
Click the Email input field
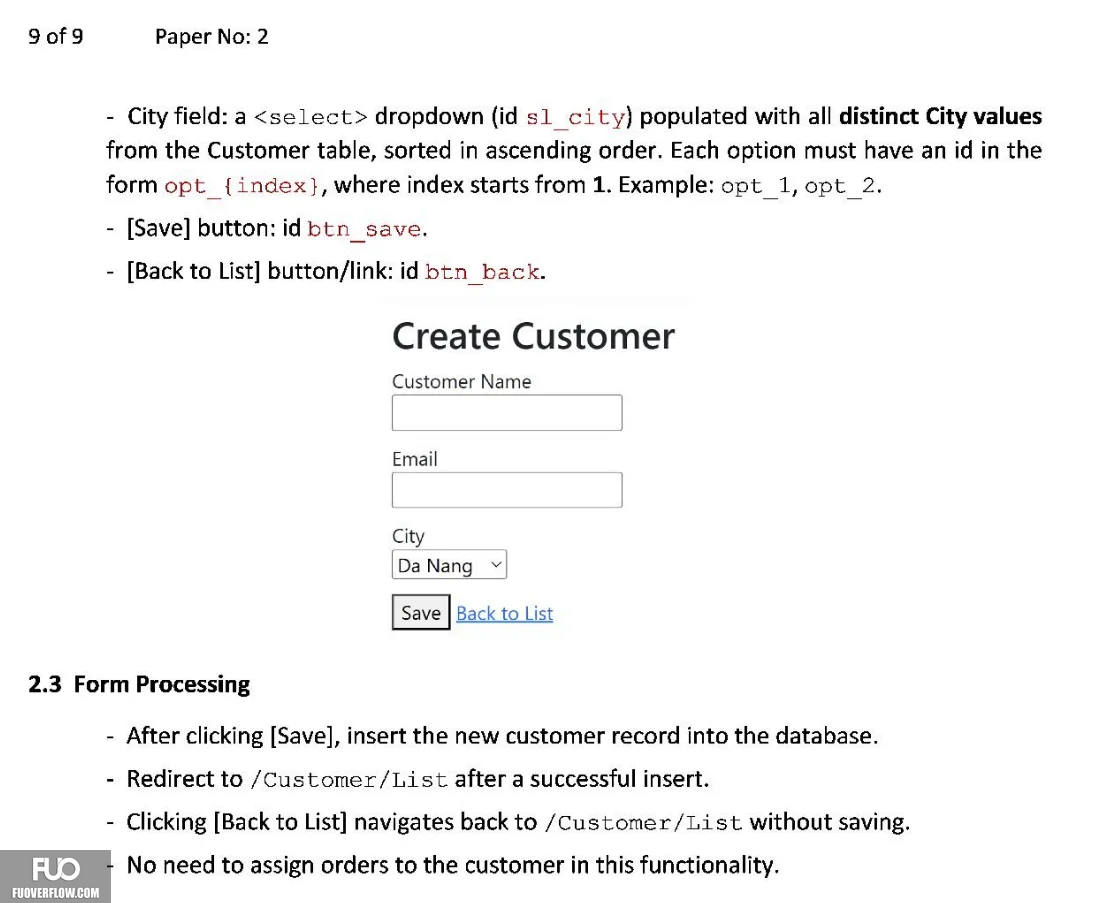tap(506, 490)
